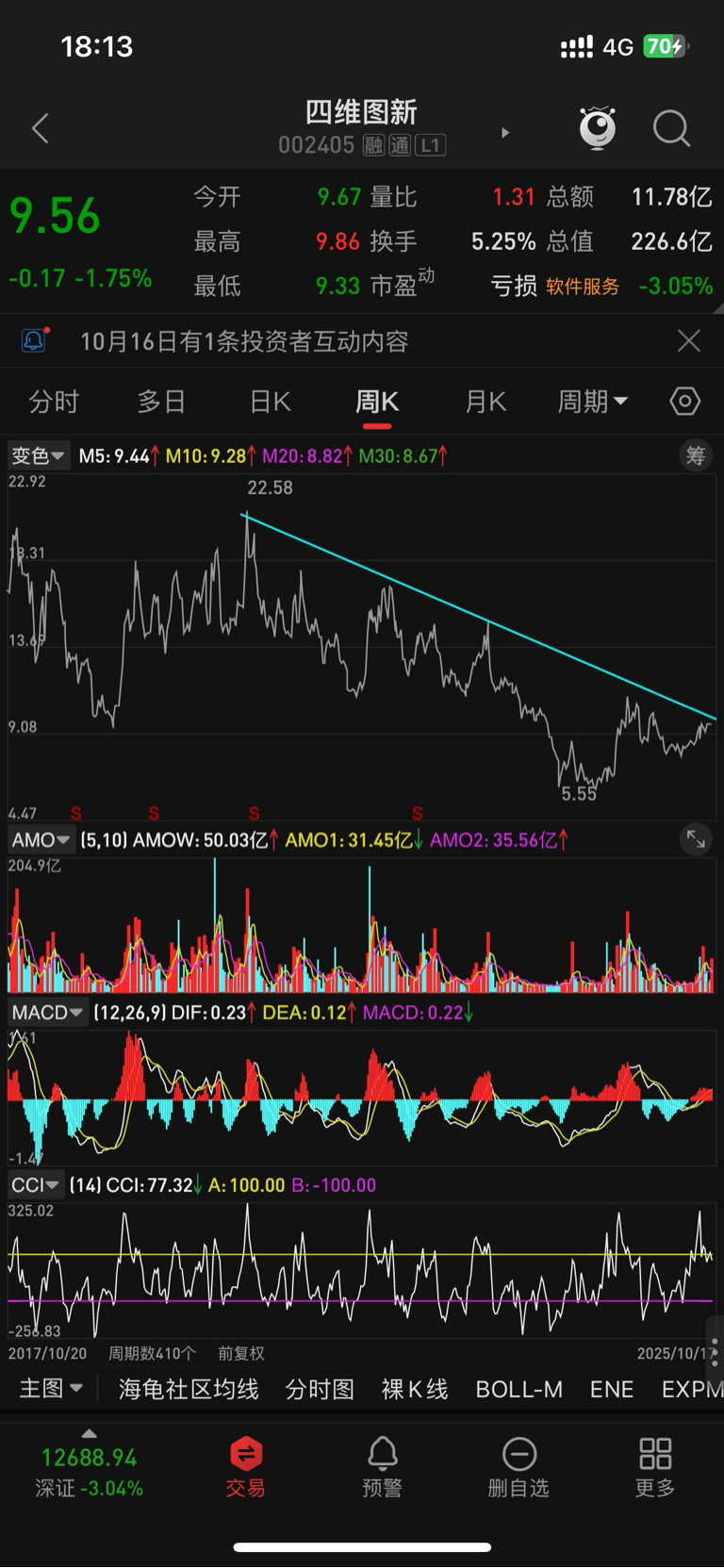Expand the 深证 index bar arrow

click(89, 1434)
